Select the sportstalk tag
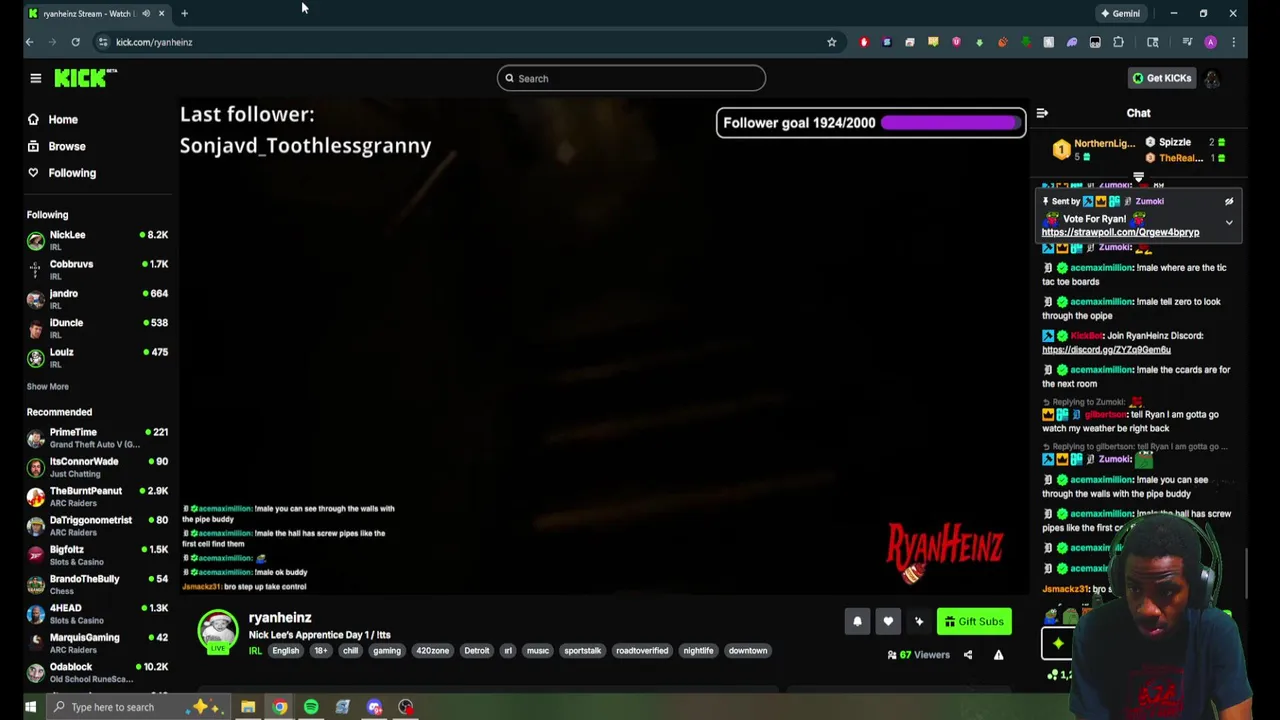The width and height of the screenshot is (1280, 720). tap(582, 651)
